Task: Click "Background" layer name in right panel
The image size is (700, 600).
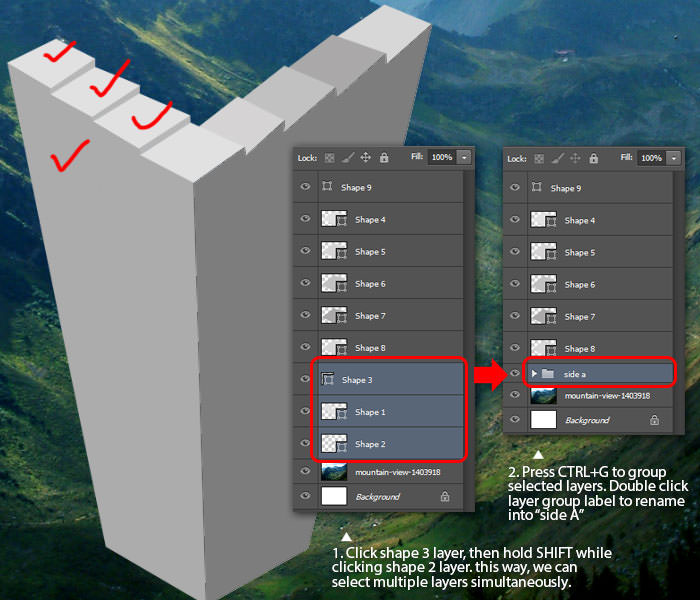Action: coord(587,420)
